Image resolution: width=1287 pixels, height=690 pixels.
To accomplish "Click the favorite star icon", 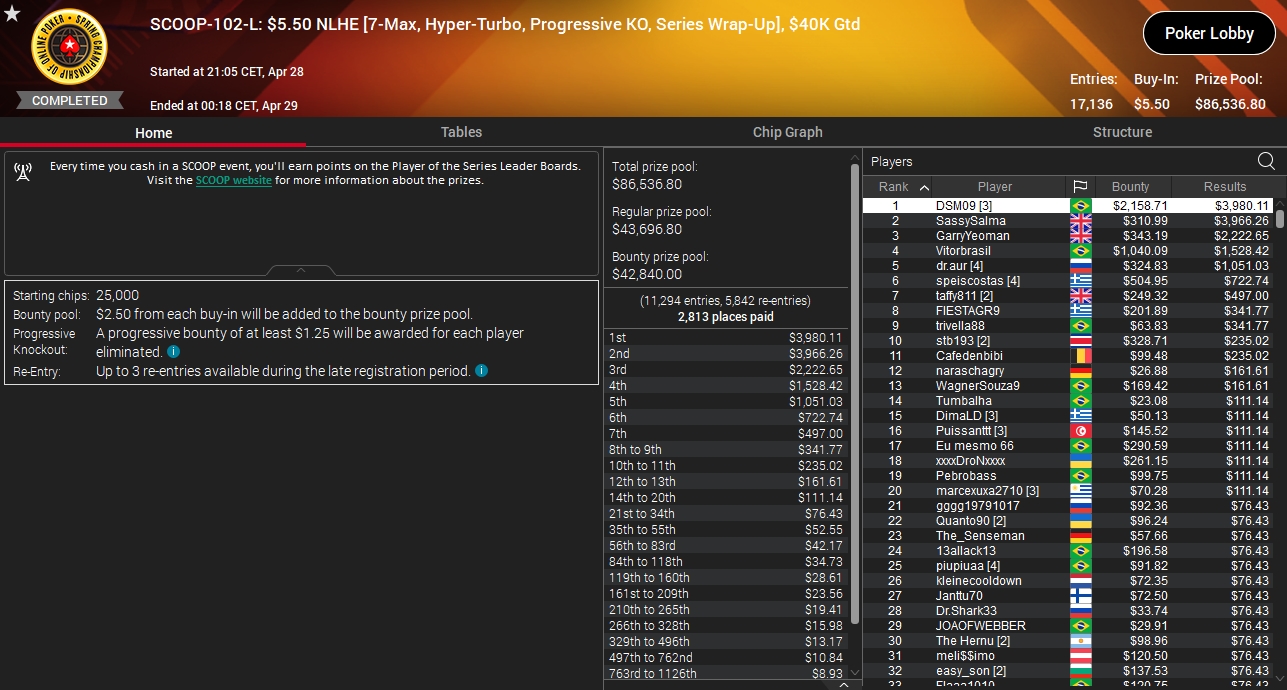I will coord(11,14).
